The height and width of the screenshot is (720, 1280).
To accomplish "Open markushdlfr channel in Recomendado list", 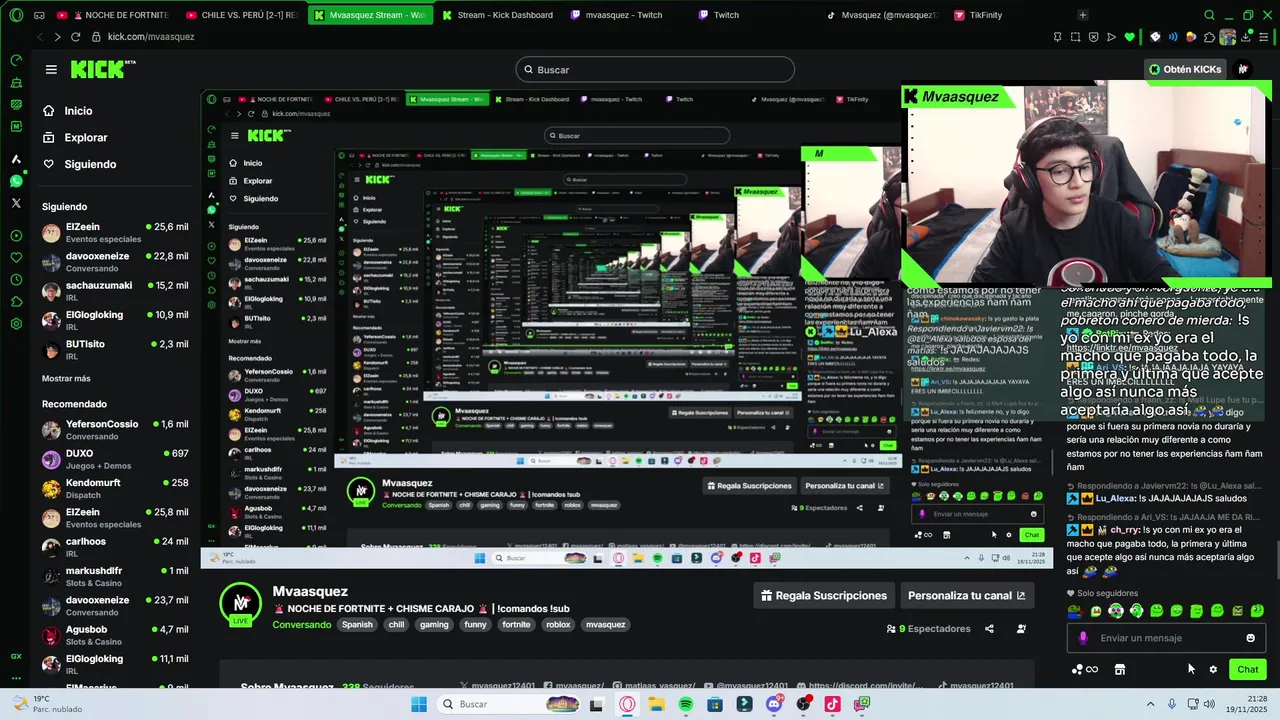I will pos(115,576).
